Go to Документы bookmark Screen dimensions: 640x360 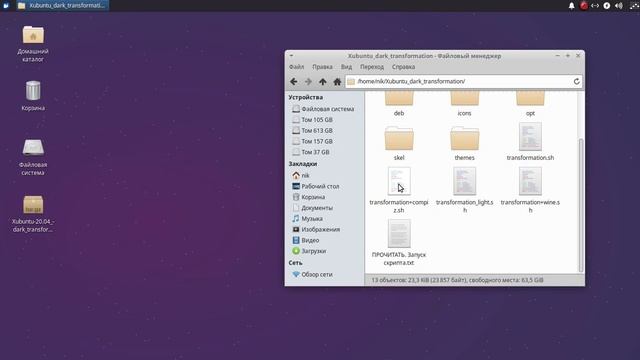pyautogui.click(x=313, y=208)
